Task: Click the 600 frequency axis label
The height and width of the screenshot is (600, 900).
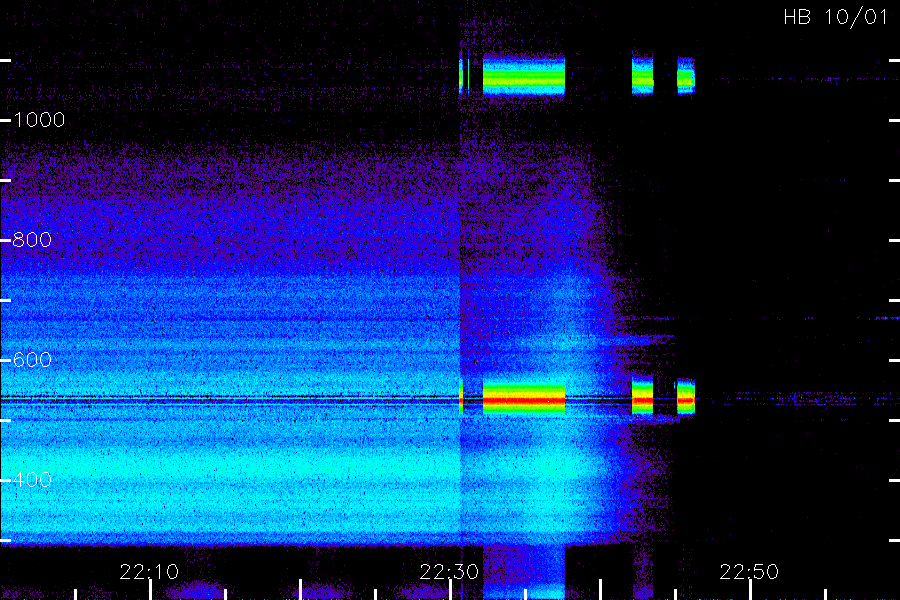Action: [32, 360]
